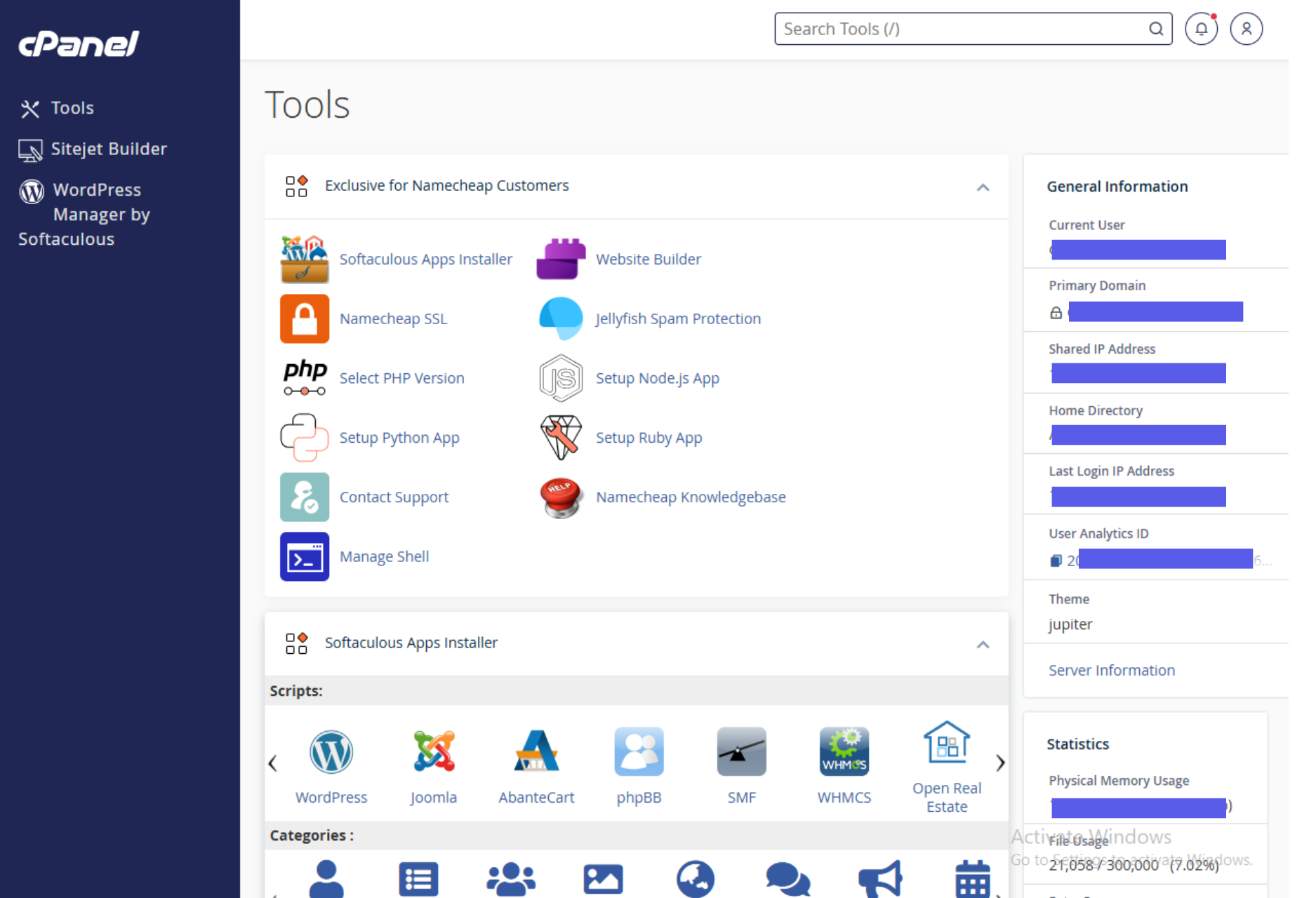This screenshot has width=1316, height=898.
Task: Click the Namecheap SSL padlock icon
Action: pyautogui.click(x=304, y=319)
